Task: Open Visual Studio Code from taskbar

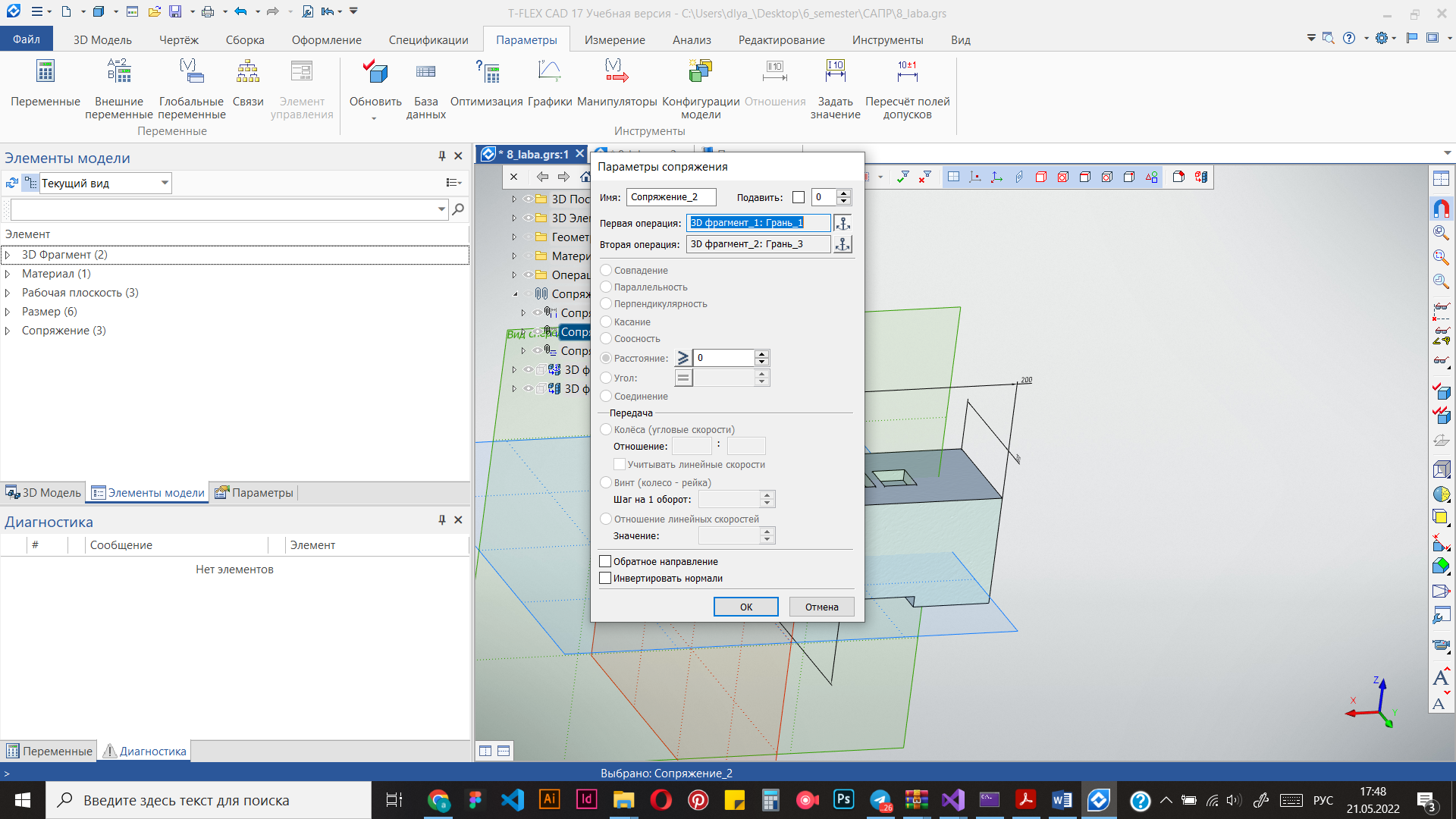Action: click(x=513, y=800)
